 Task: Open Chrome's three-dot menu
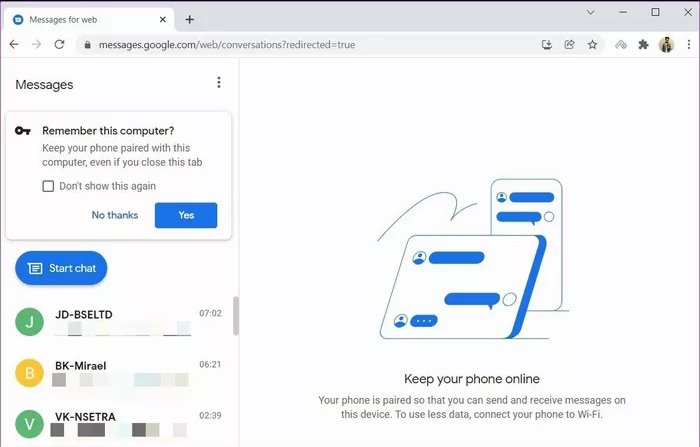(689, 44)
